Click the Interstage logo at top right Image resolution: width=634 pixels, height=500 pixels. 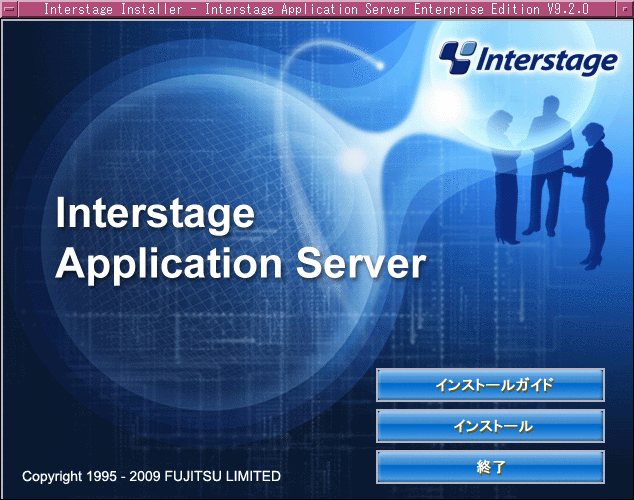(x=528, y=58)
